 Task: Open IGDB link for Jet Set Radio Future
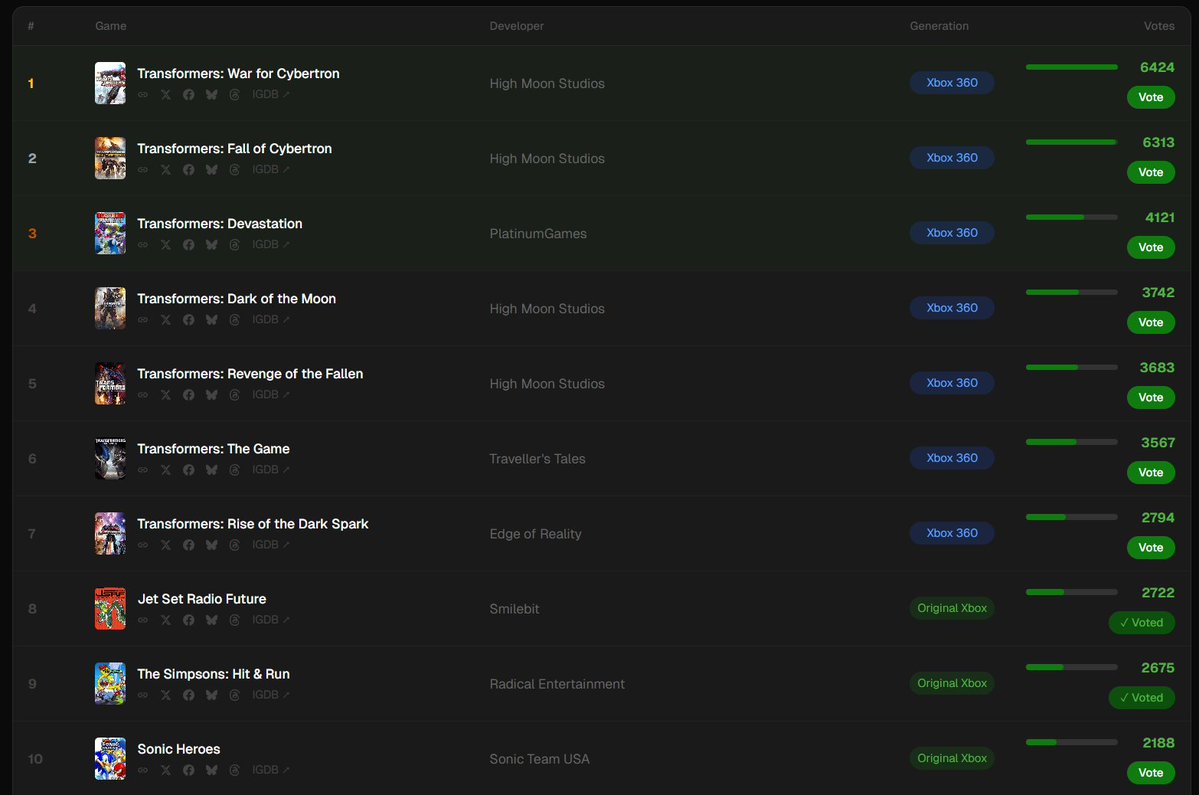271,620
